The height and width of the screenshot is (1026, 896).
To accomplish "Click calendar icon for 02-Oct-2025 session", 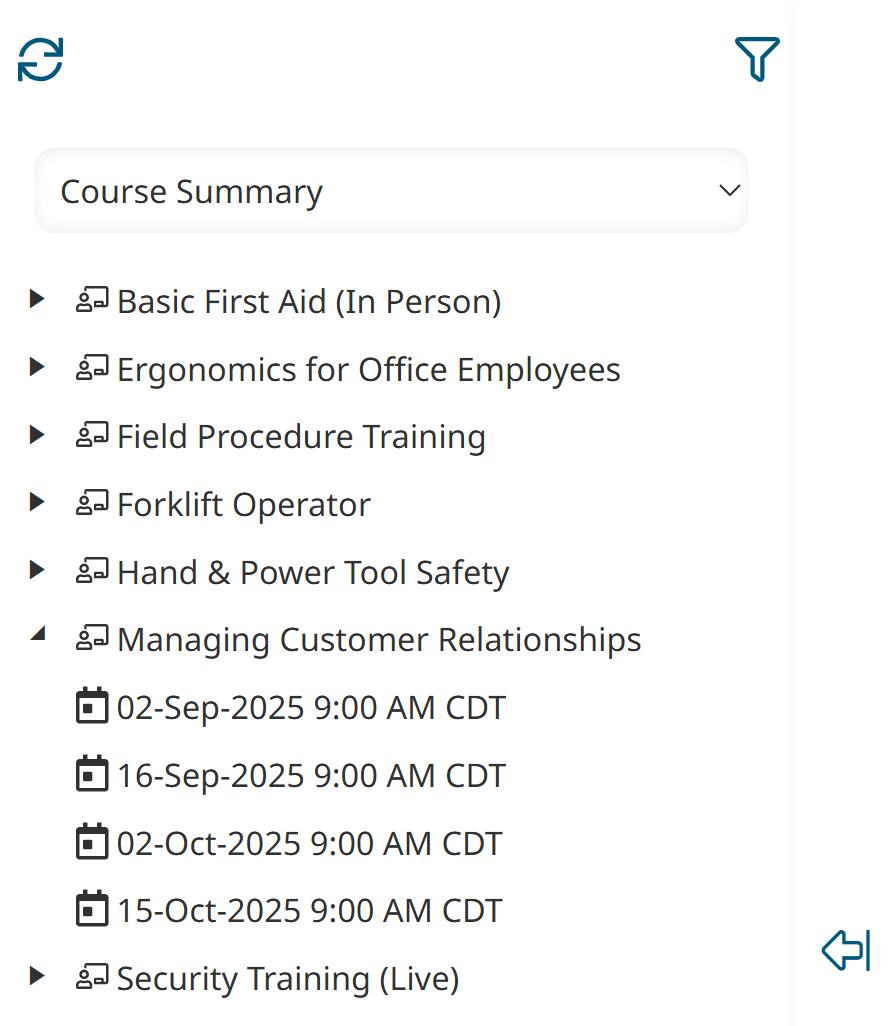I will point(92,842).
